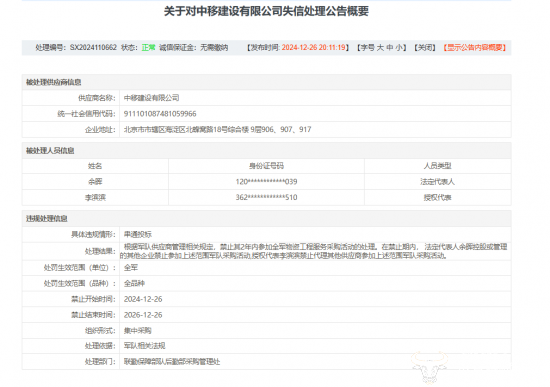Click the 具体违规情形 label

point(93,234)
